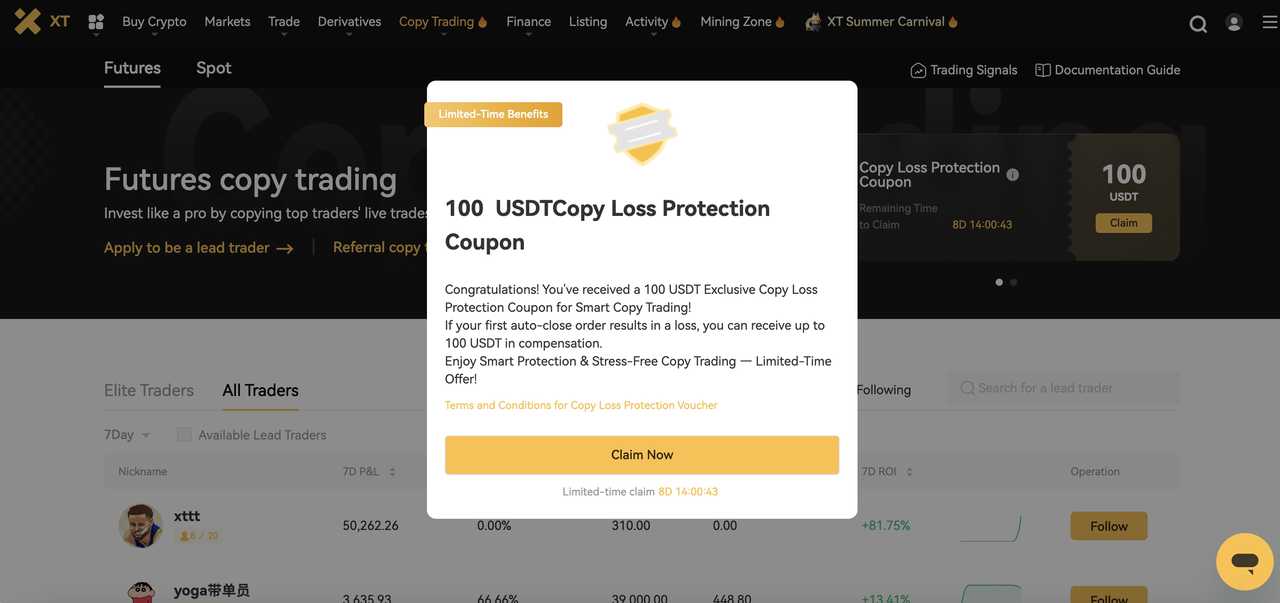1280x603 pixels.
Task: Go to second banner carousel dot
Action: 1013,282
